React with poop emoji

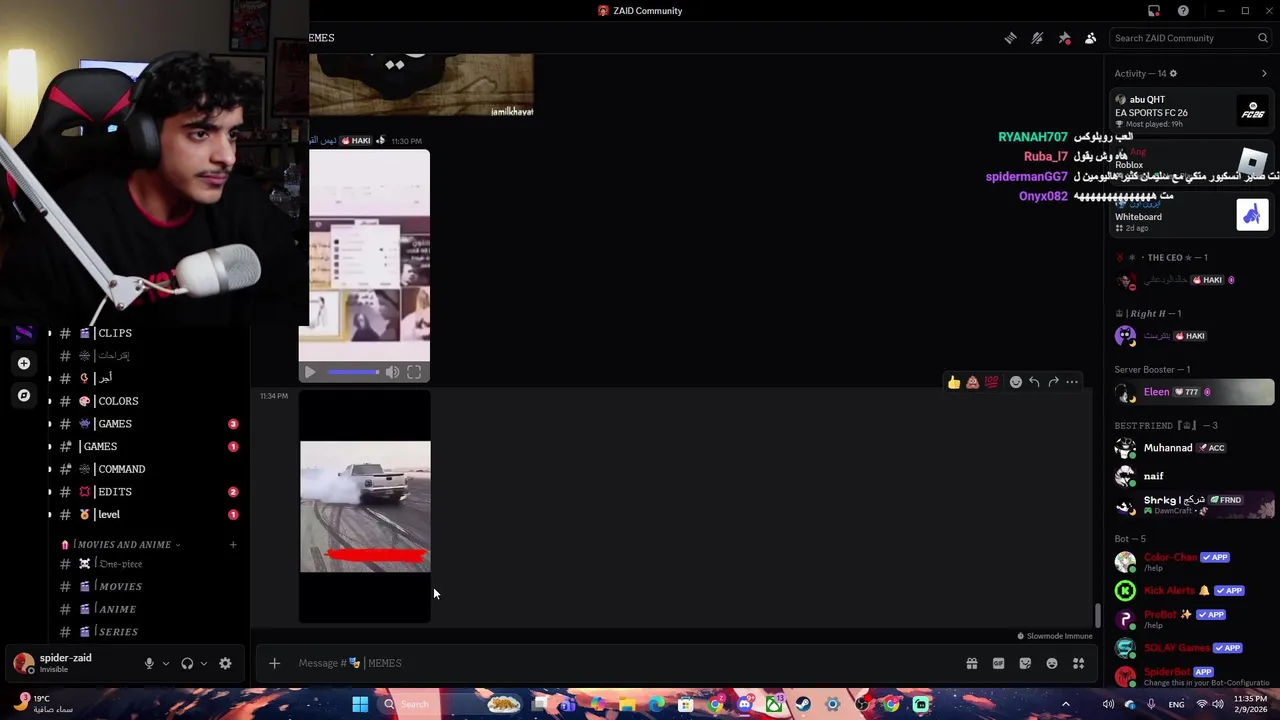[972, 382]
